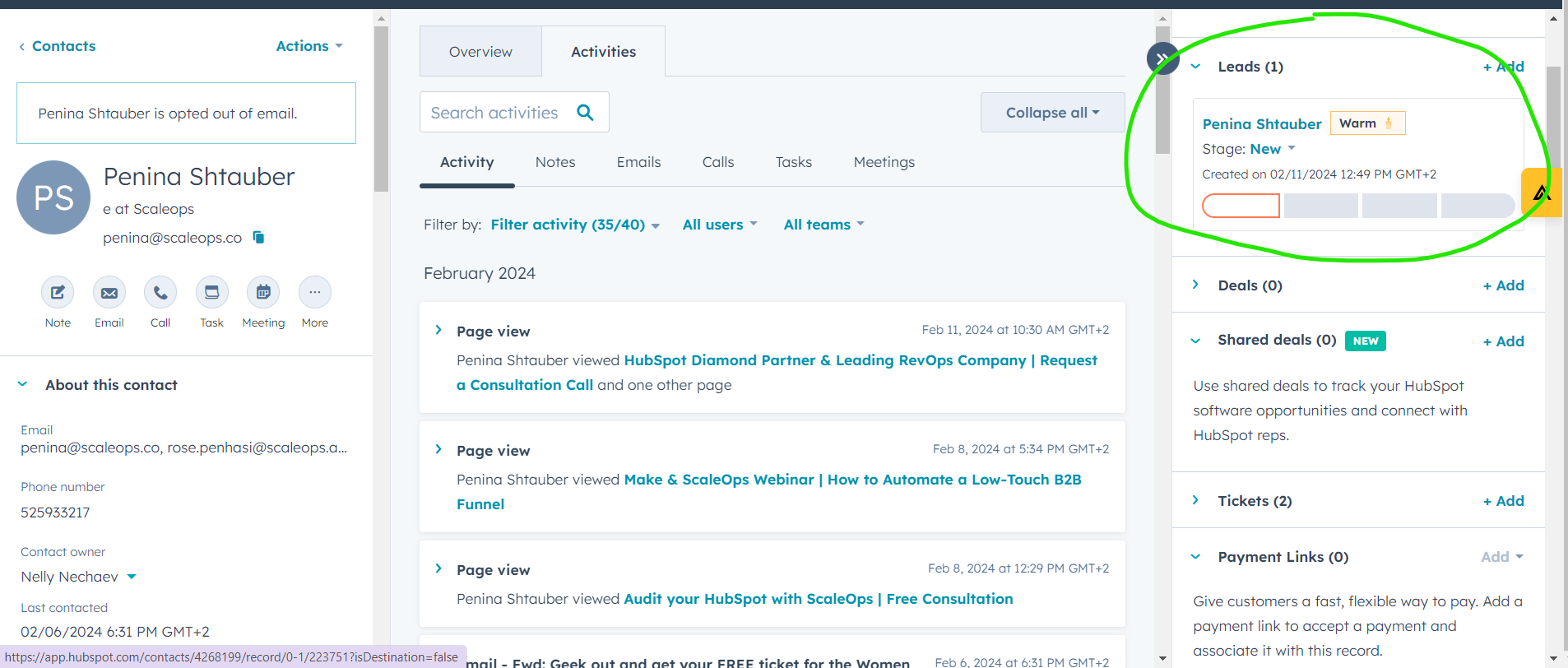Collapse About this contact section

click(23, 384)
